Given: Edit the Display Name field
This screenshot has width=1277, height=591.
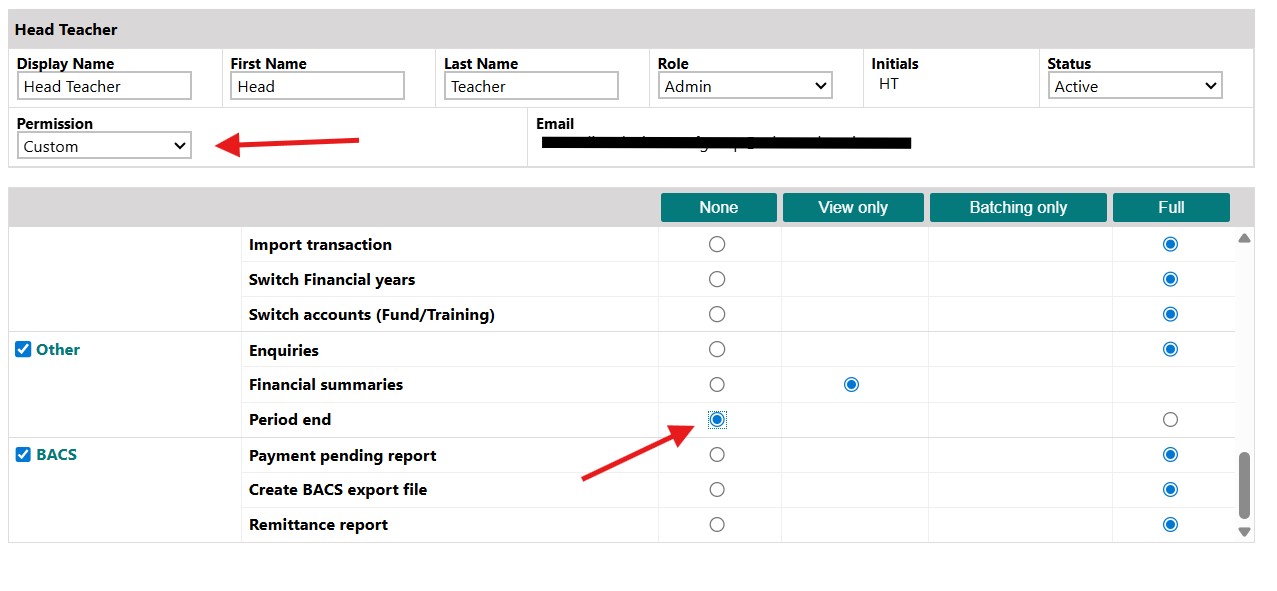Looking at the screenshot, I should [103, 86].
